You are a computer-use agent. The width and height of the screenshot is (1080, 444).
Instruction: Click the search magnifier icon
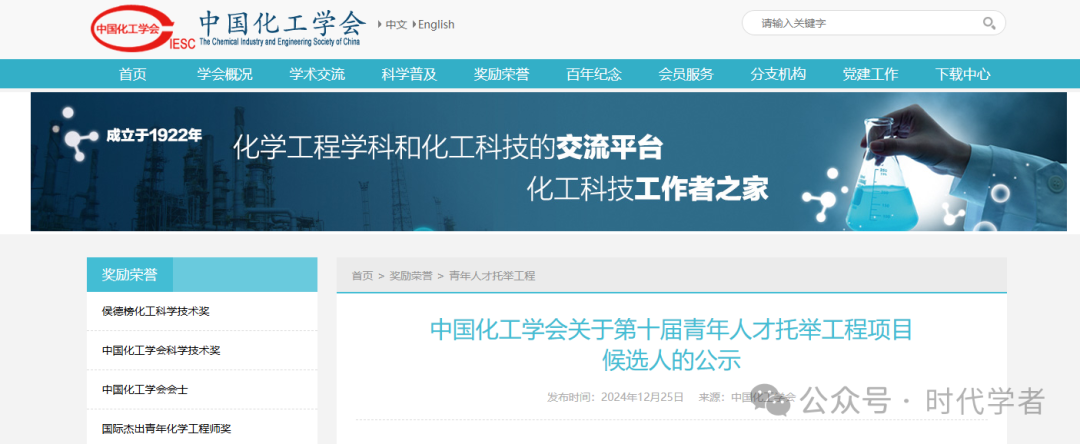988,23
